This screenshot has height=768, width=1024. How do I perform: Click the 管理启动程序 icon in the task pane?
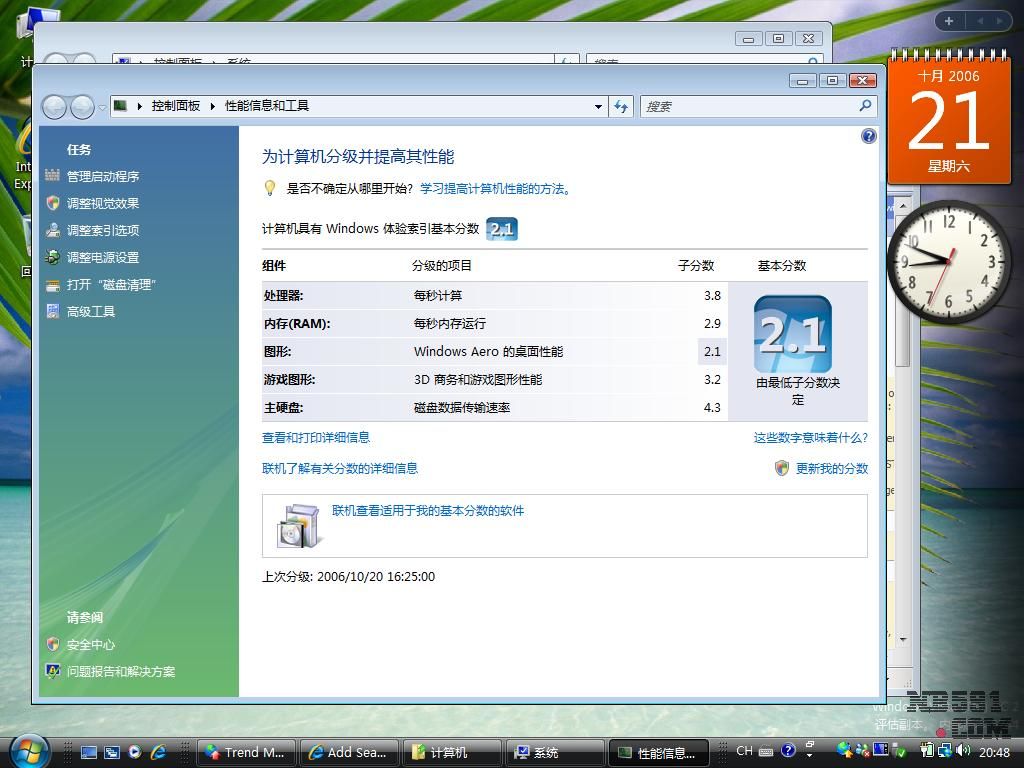(x=53, y=176)
